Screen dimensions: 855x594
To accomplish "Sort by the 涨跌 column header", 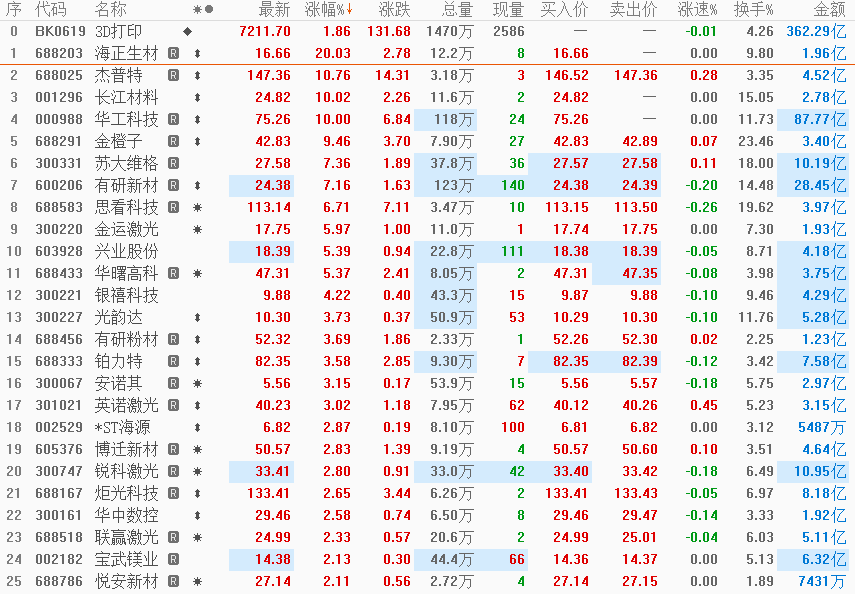I will [394, 9].
